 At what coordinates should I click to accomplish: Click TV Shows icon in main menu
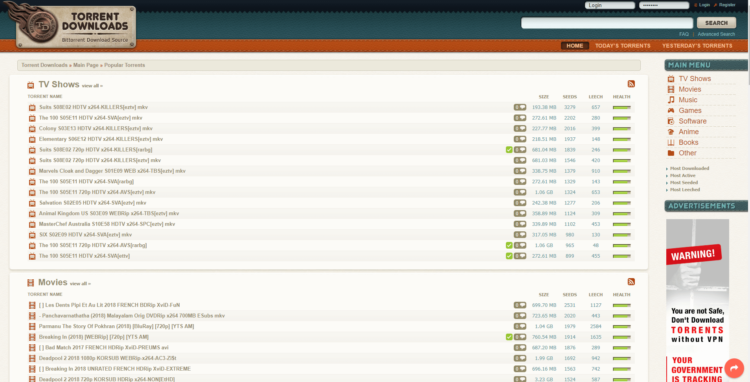coord(671,79)
